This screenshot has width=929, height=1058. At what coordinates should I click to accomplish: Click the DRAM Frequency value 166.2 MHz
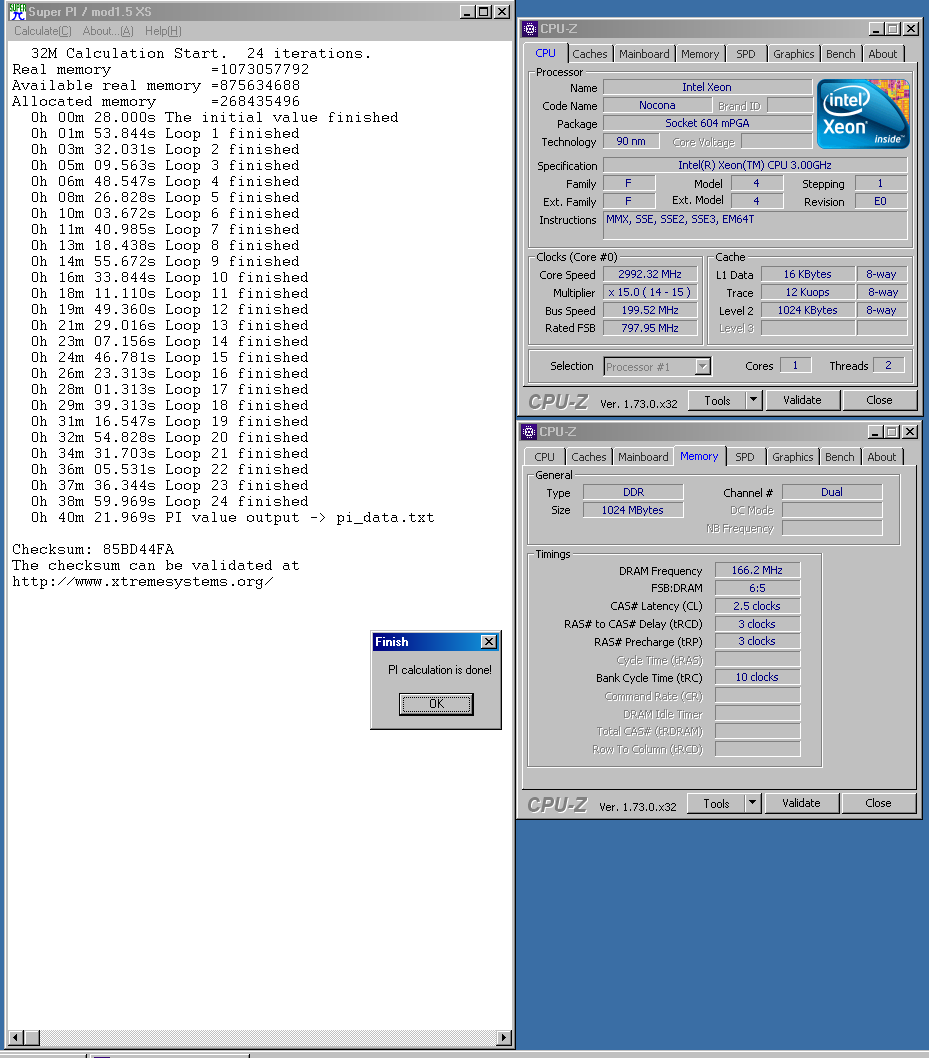(x=757, y=570)
